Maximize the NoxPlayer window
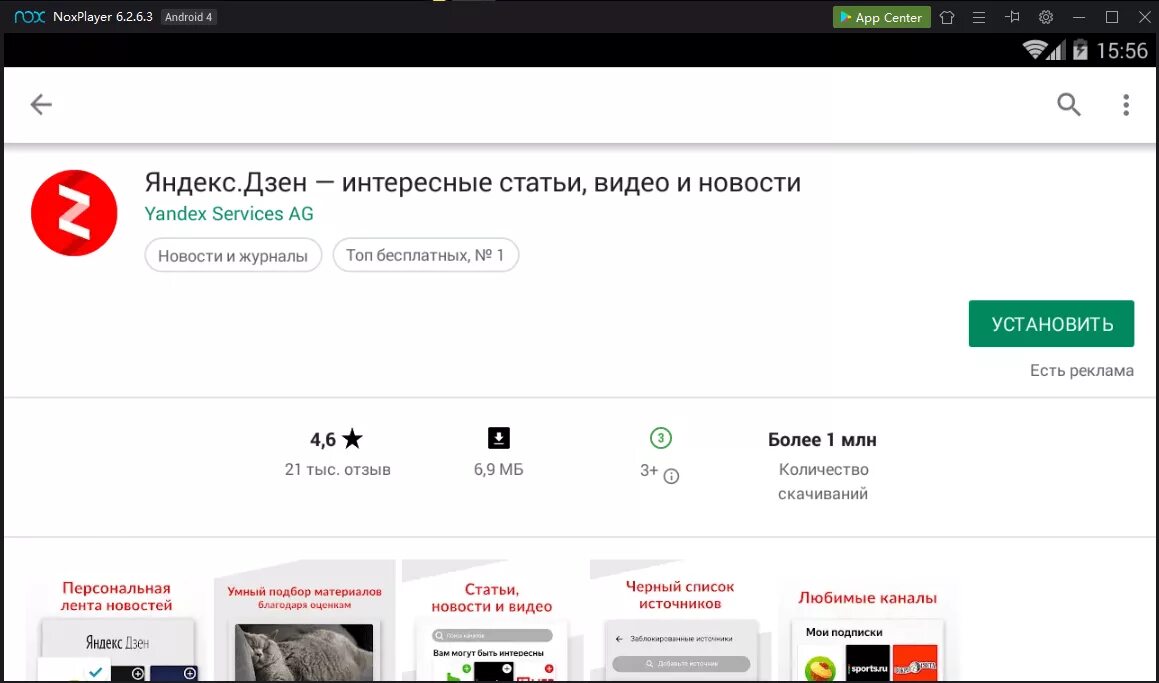Viewport: 1159px width, 683px height. [1112, 17]
